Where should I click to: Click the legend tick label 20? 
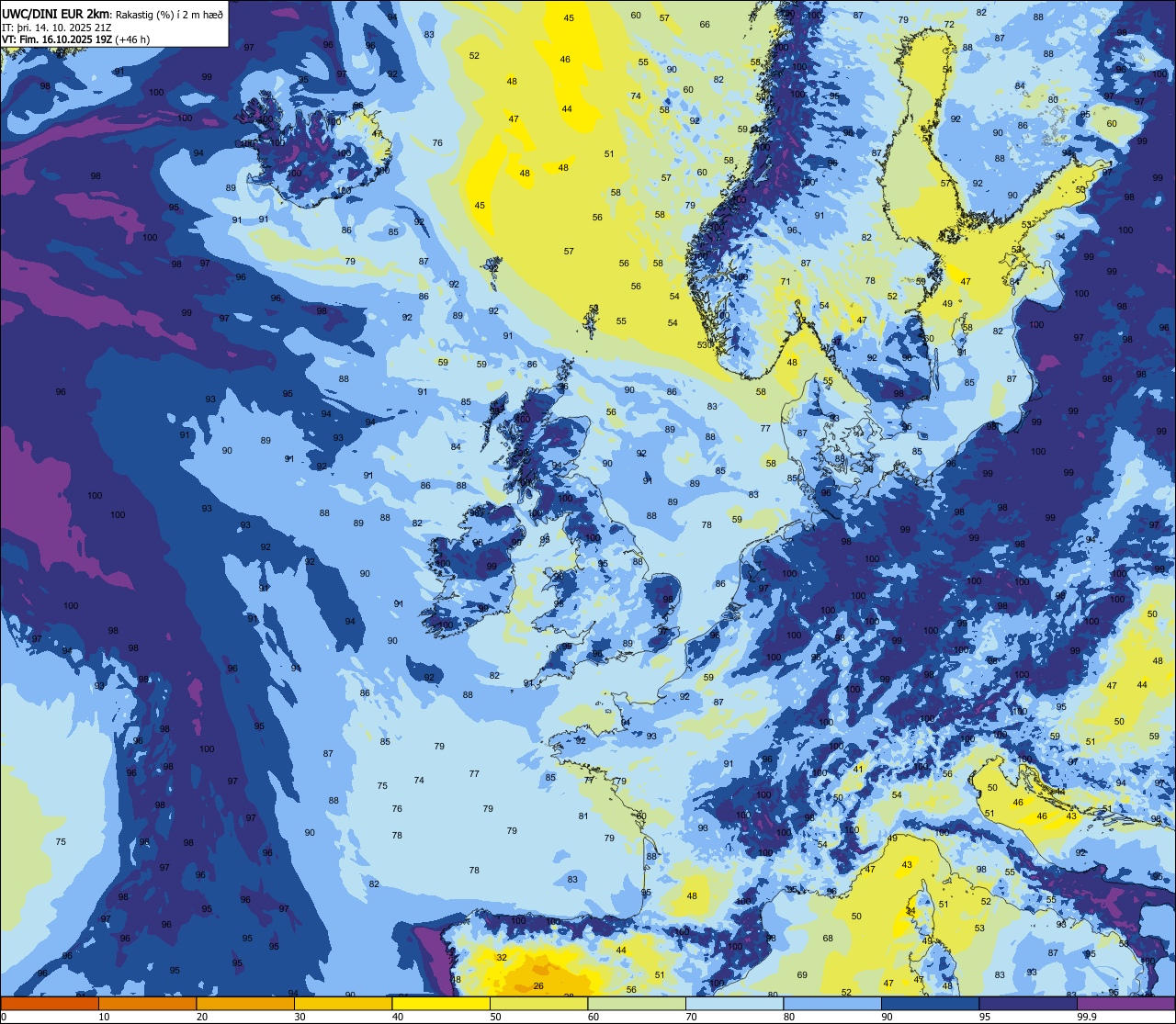click(x=202, y=1017)
